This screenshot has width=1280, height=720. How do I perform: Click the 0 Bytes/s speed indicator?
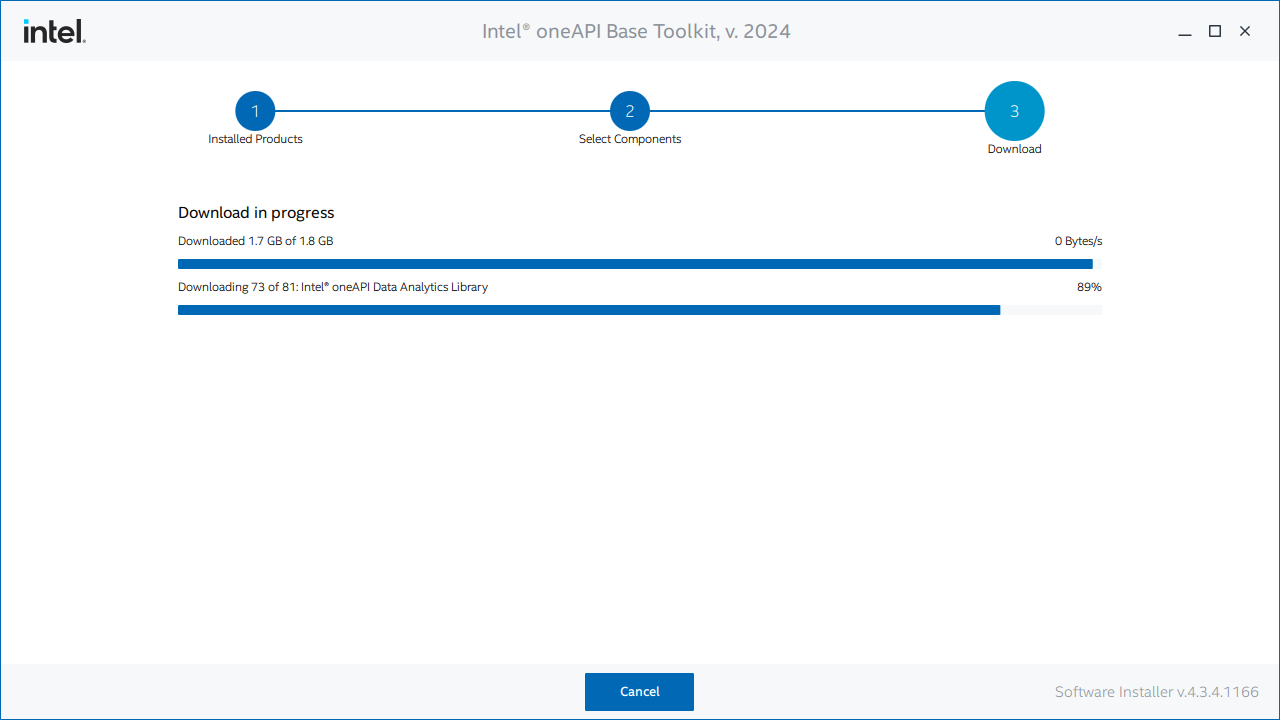point(1078,240)
